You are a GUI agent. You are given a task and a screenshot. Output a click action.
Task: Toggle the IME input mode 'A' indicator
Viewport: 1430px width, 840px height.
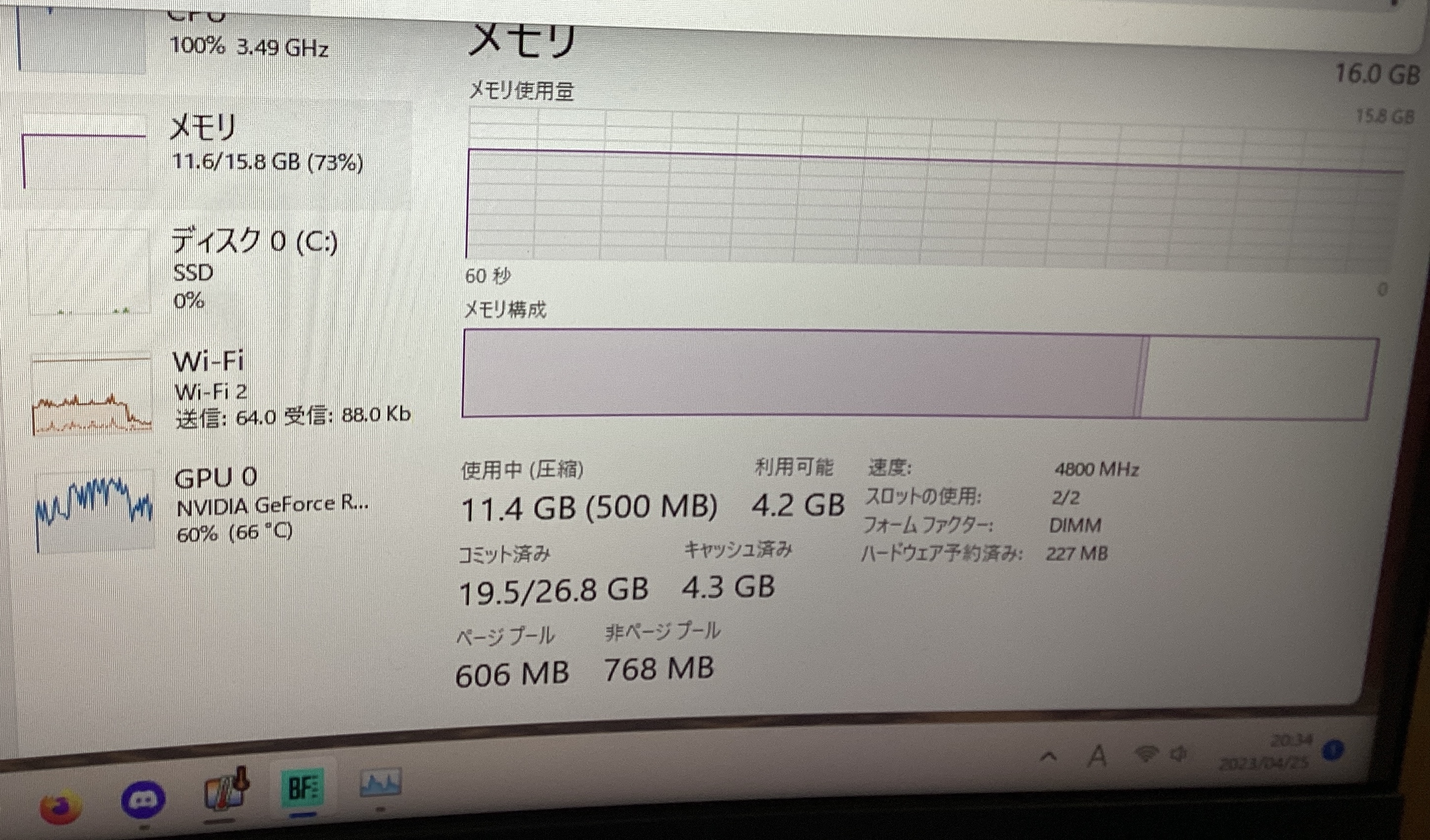point(1098,756)
